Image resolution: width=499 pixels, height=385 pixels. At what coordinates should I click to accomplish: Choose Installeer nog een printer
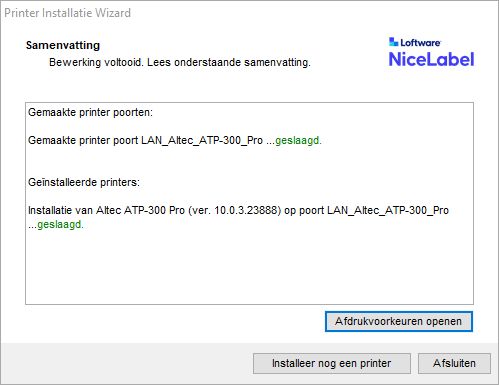(332, 363)
